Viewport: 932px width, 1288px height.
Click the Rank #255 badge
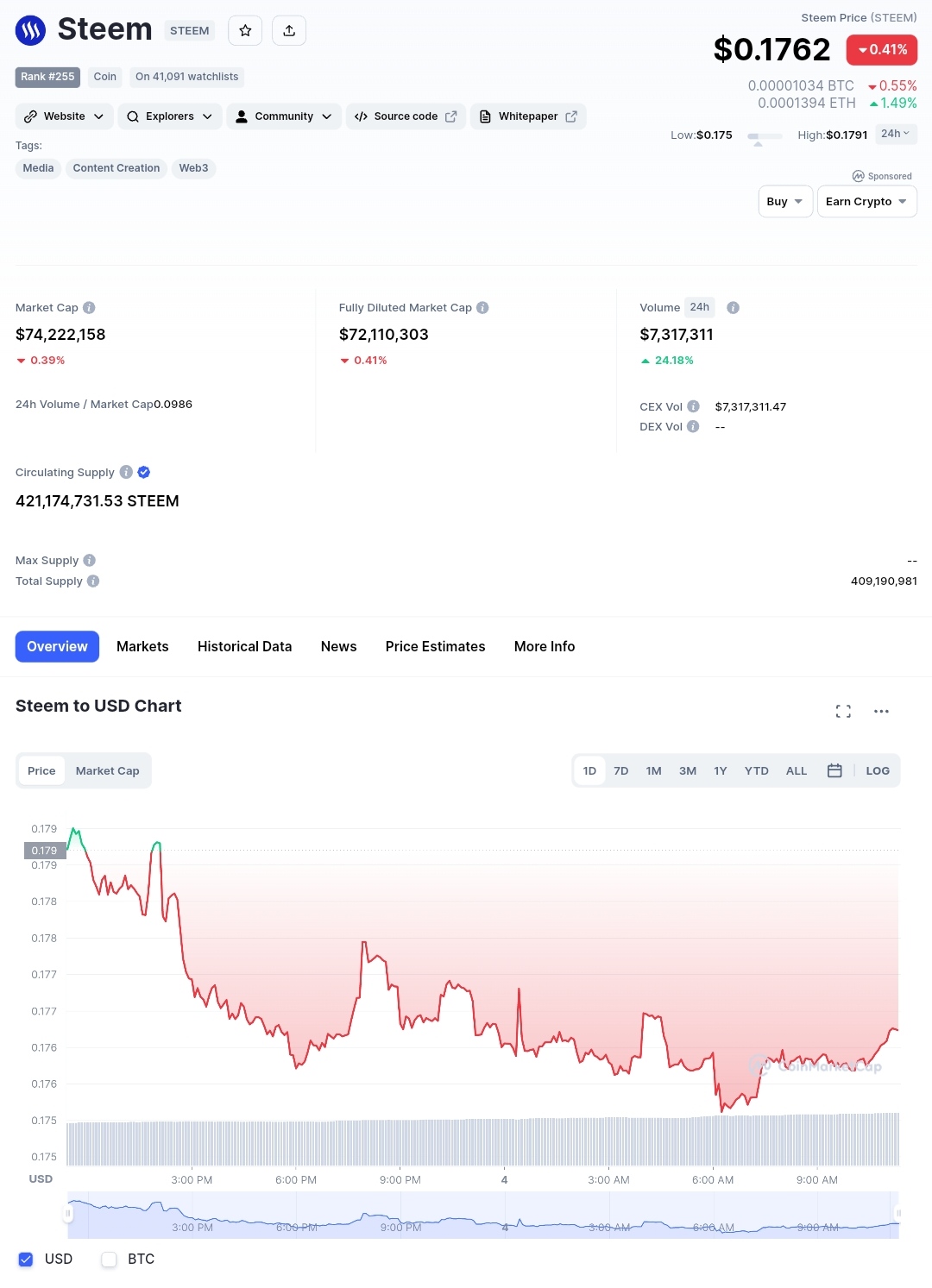pyautogui.click(x=47, y=77)
